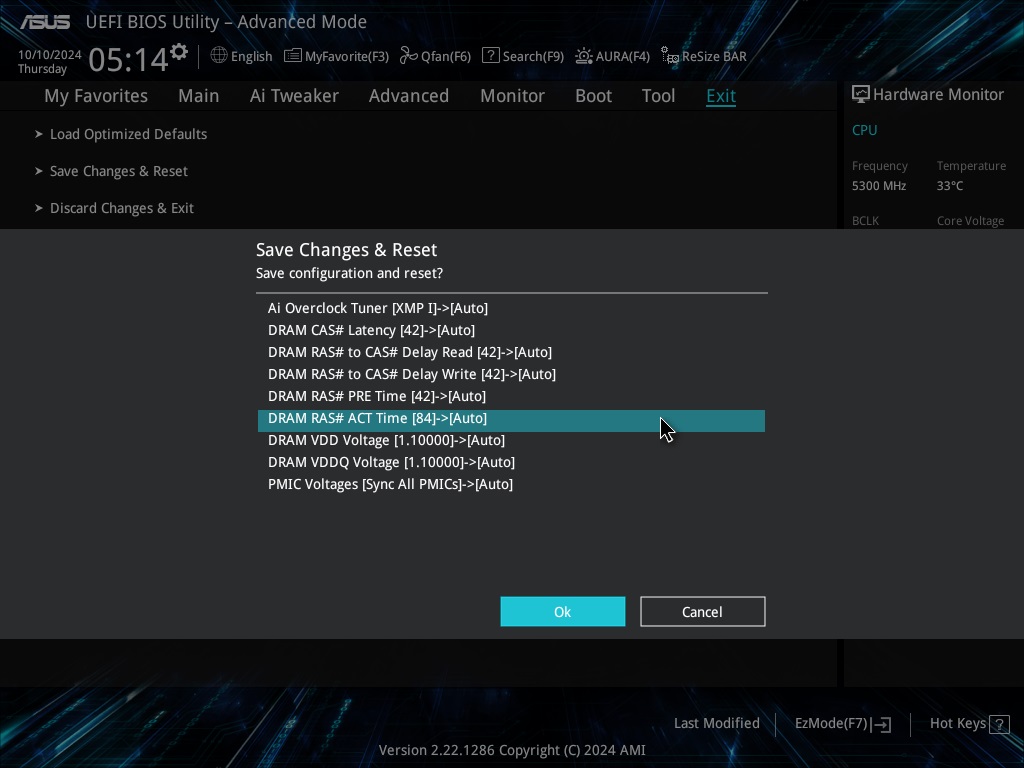Image resolution: width=1024 pixels, height=768 pixels.
Task: Show Hot Keys help
Action: coord(957,724)
